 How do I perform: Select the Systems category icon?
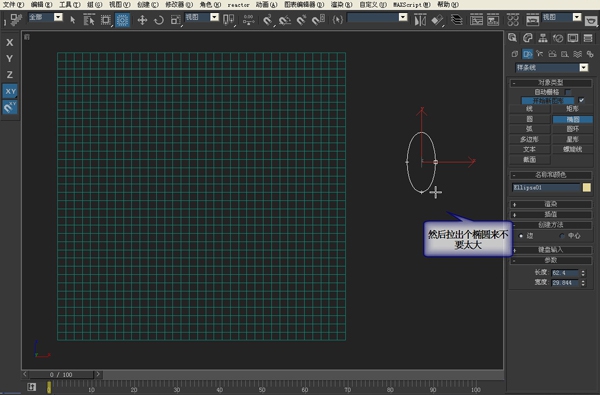pos(590,54)
